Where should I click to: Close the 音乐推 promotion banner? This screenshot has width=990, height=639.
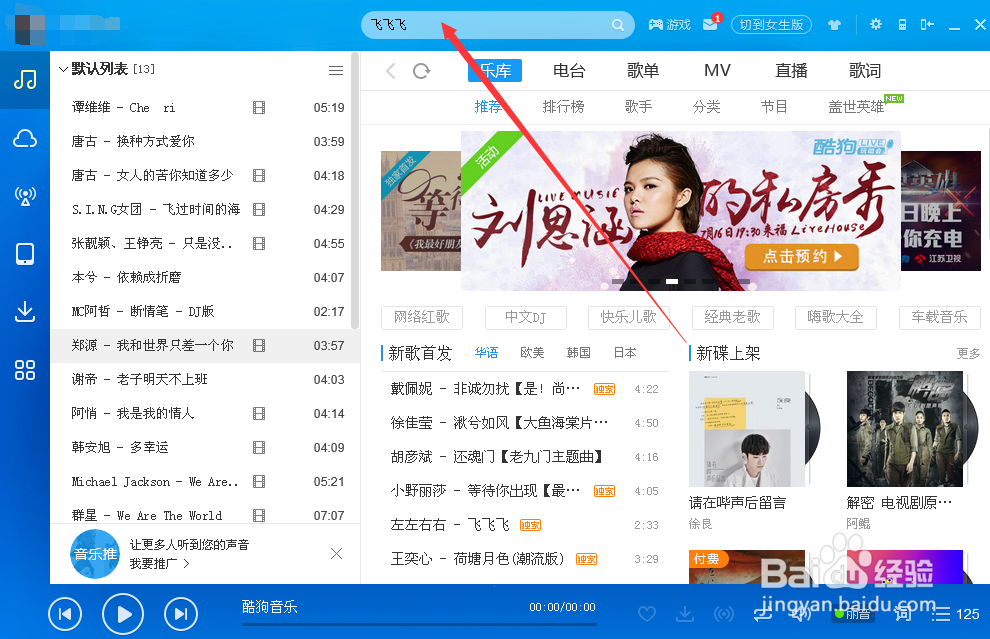(337, 554)
